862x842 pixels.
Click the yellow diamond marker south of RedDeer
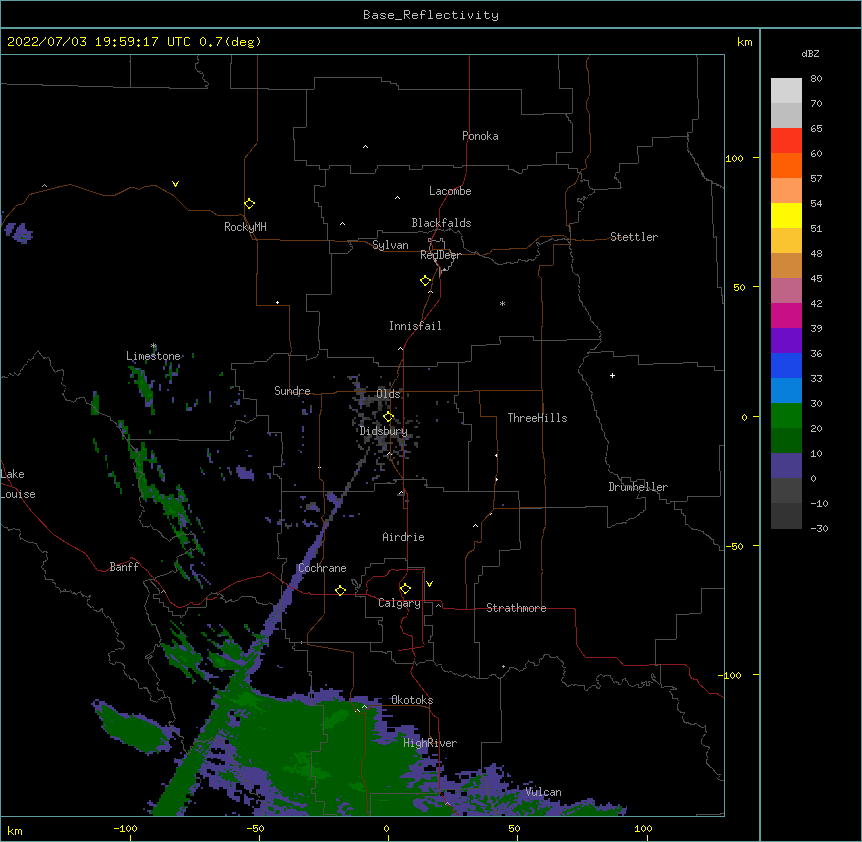pos(426,281)
